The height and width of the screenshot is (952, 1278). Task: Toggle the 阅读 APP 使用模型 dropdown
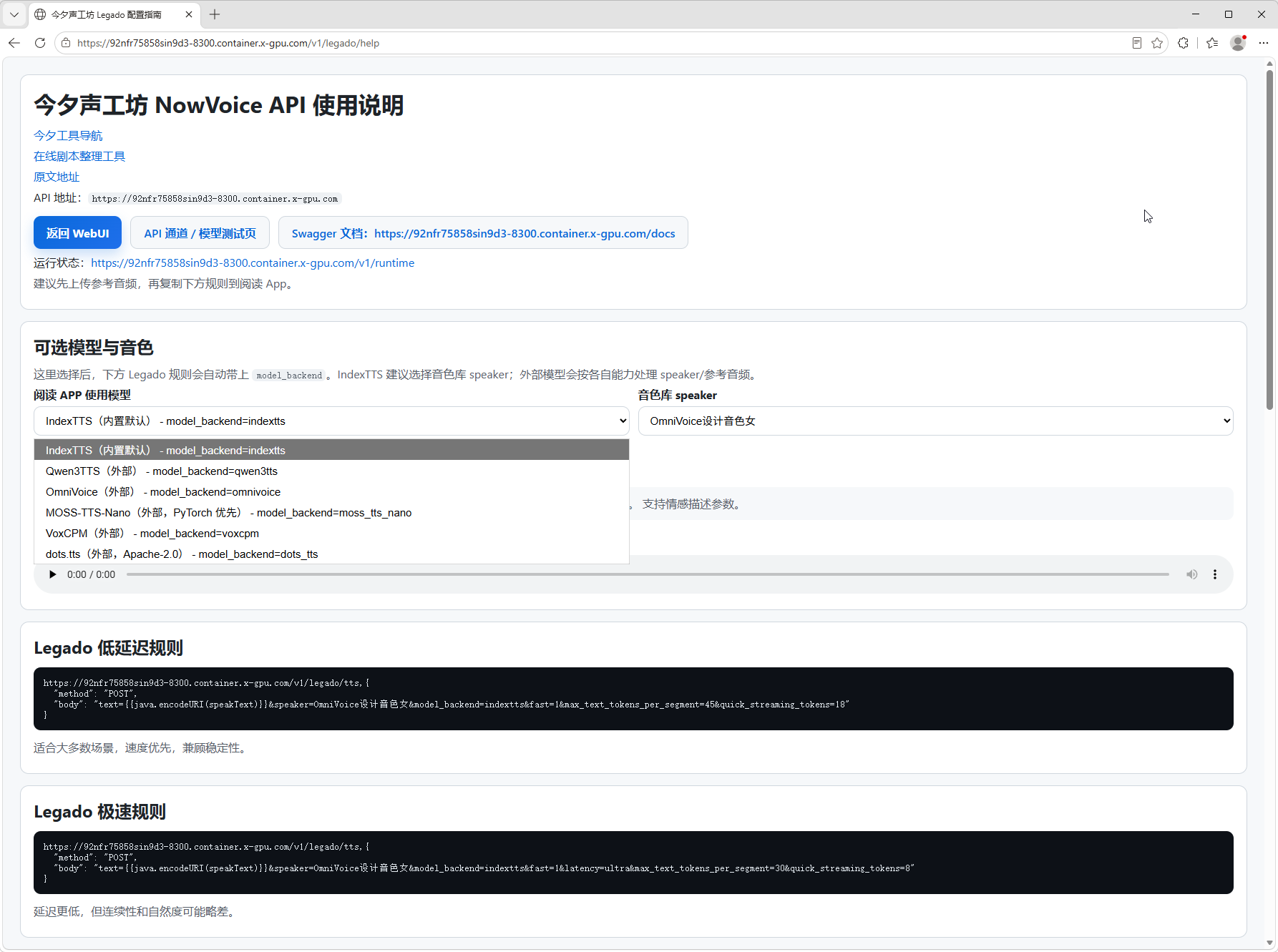pos(331,421)
